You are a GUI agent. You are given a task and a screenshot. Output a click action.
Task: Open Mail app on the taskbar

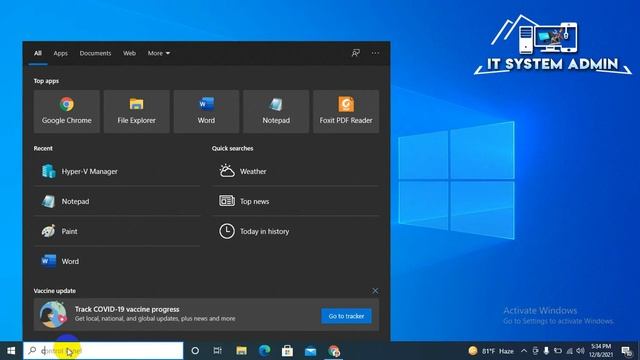(x=310, y=351)
